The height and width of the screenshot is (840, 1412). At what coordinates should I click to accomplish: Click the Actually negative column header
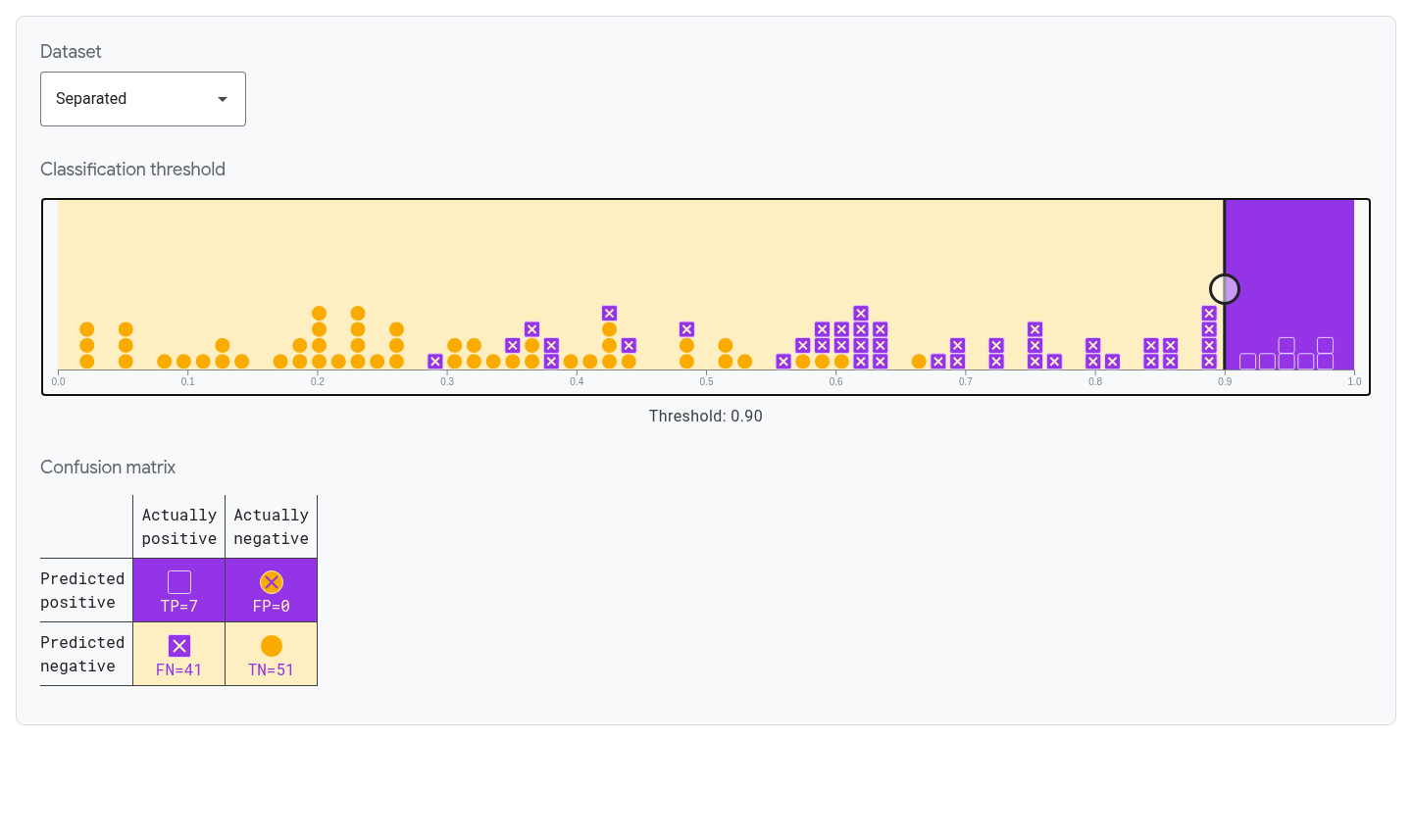point(272,527)
